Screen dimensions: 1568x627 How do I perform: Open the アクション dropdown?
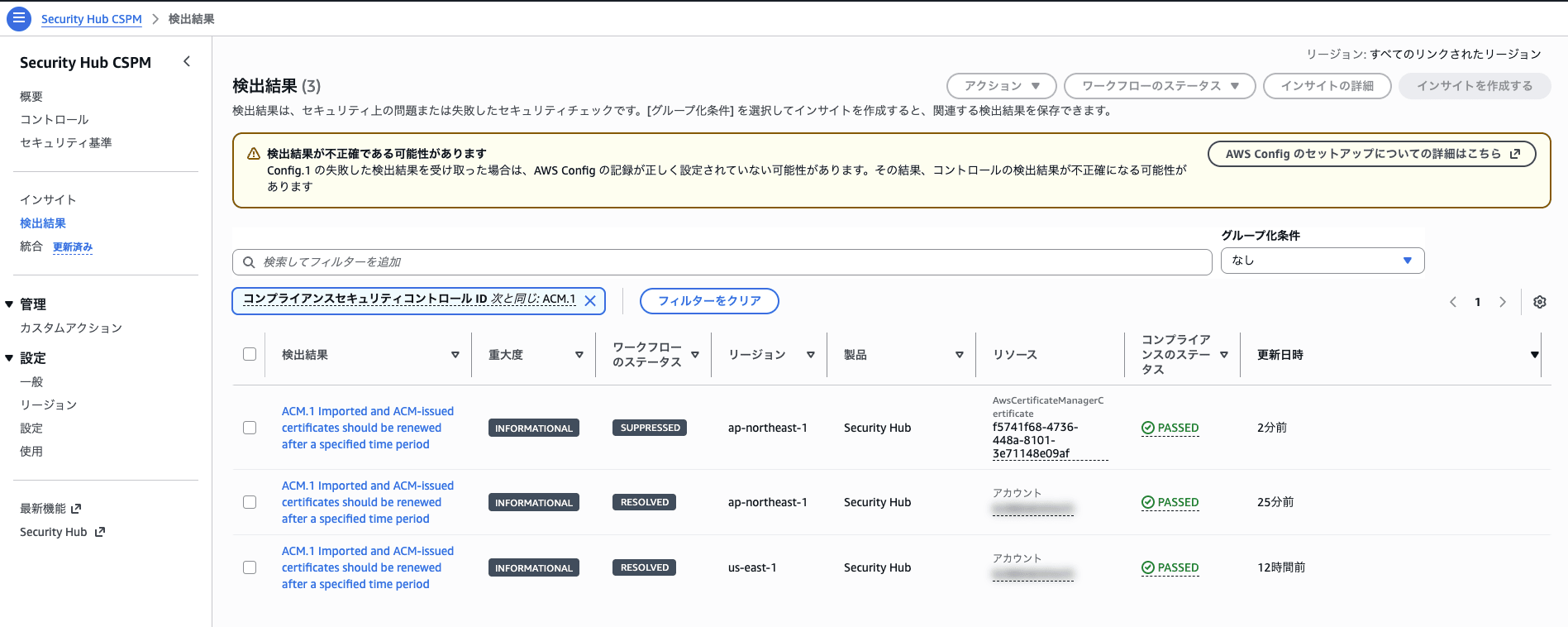pyautogui.click(x=1002, y=86)
